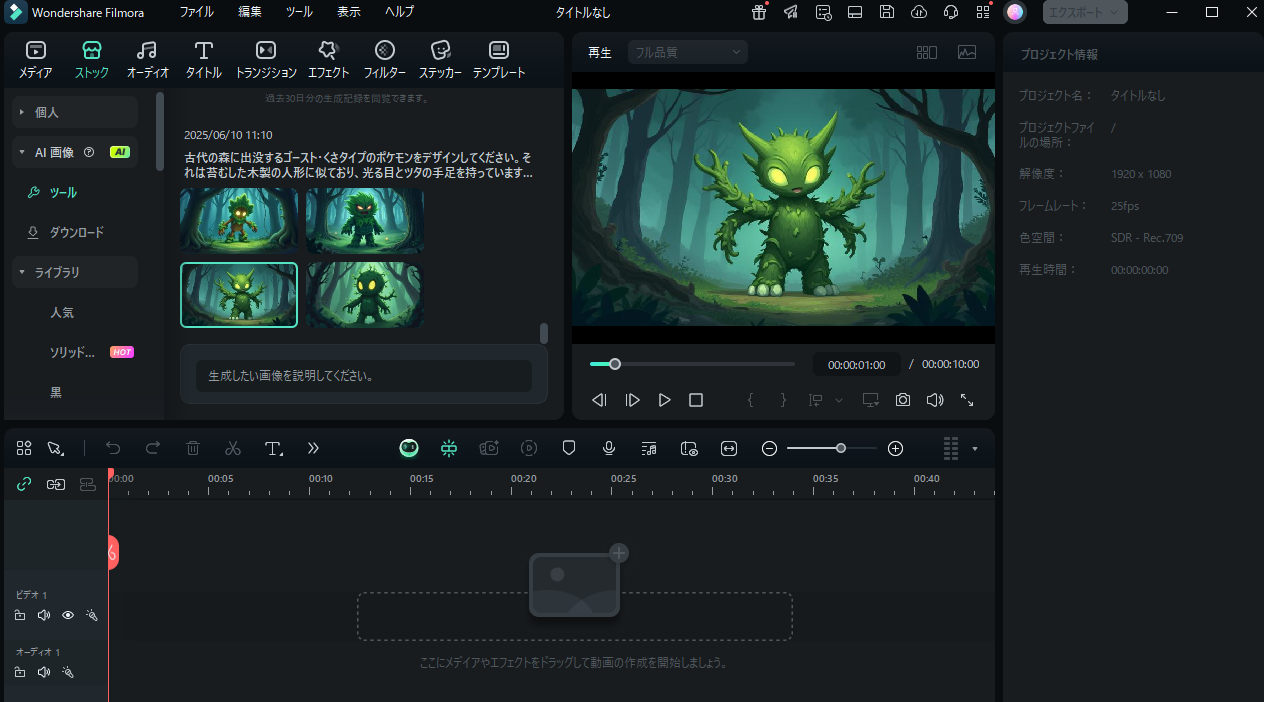
Task: Lock the オーディオ 1 track
Action: (x=20, y=672)
